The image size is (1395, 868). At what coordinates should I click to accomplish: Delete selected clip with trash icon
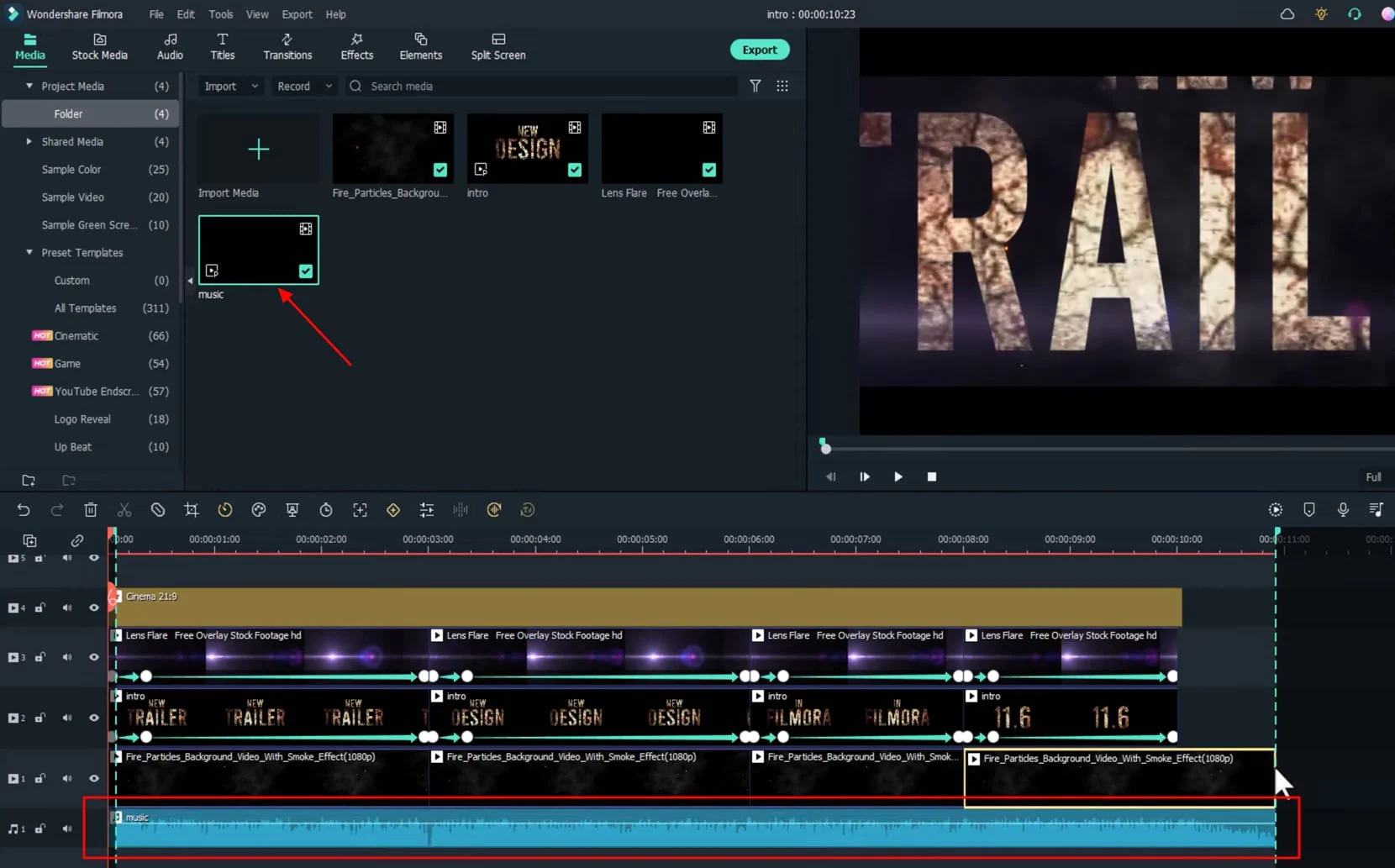(x=91, y=510)
